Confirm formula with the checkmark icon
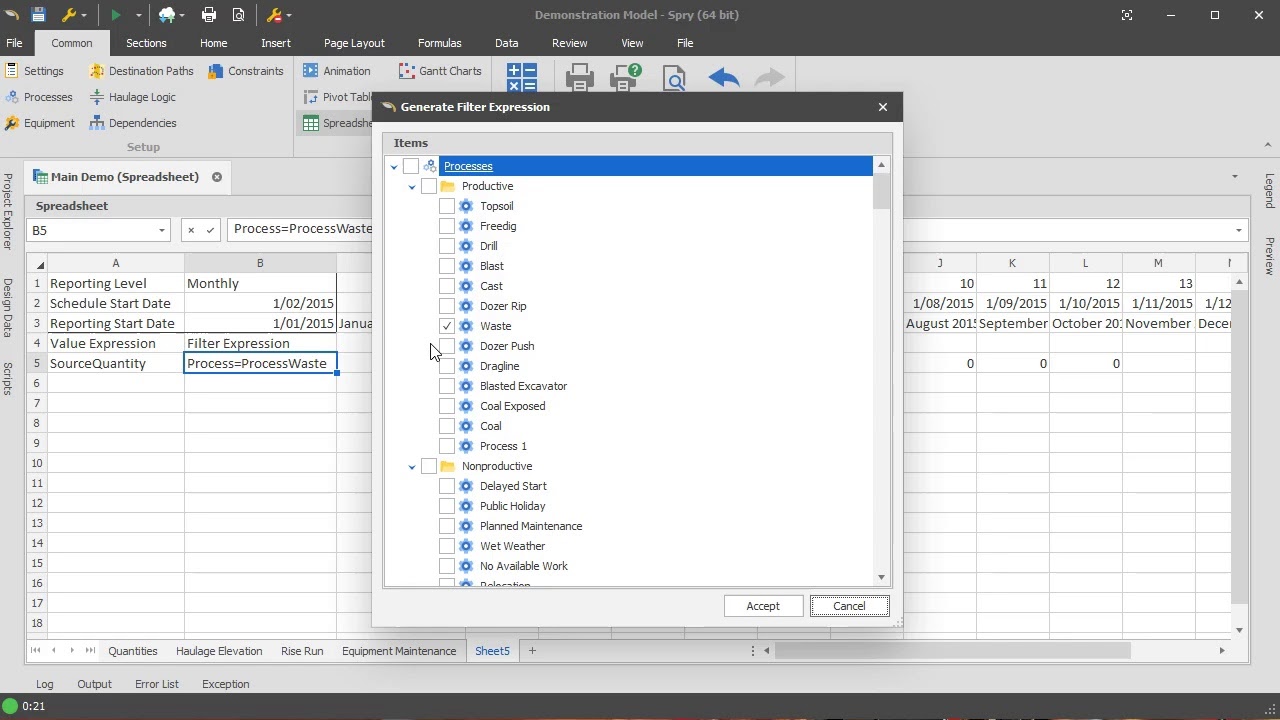 [x=210, y=230]
